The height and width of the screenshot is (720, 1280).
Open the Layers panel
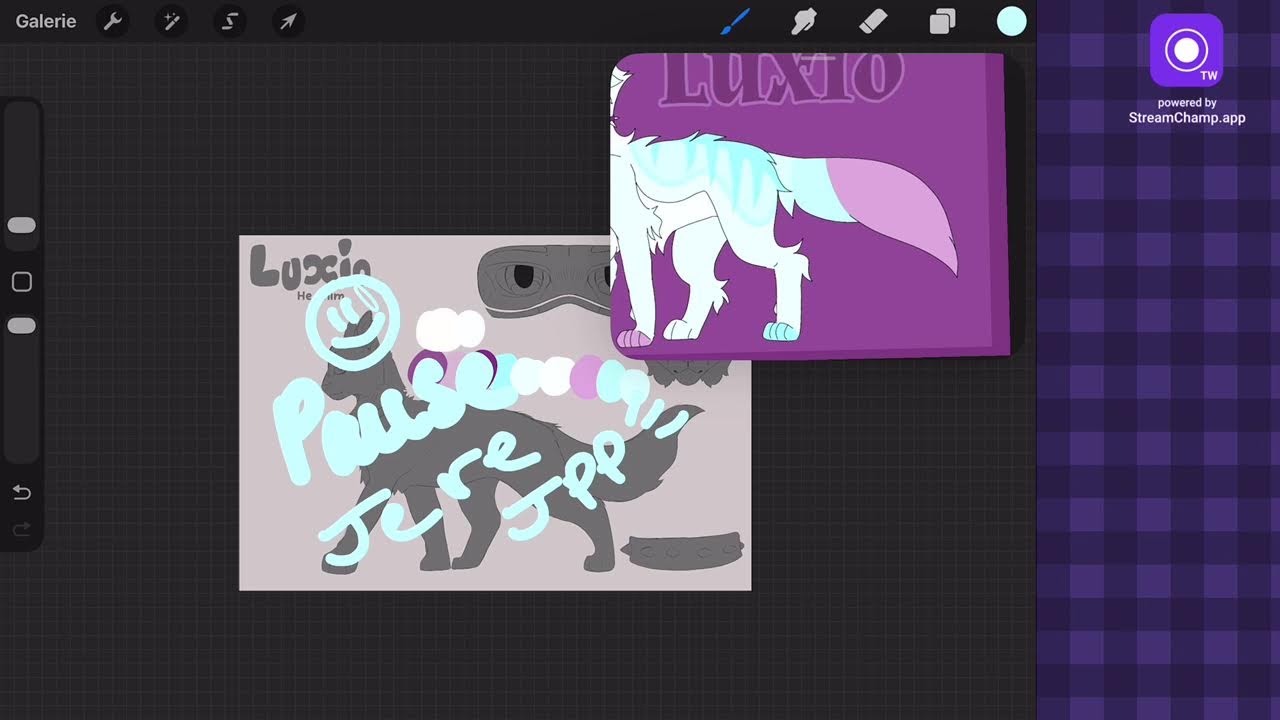pos(942,21)
